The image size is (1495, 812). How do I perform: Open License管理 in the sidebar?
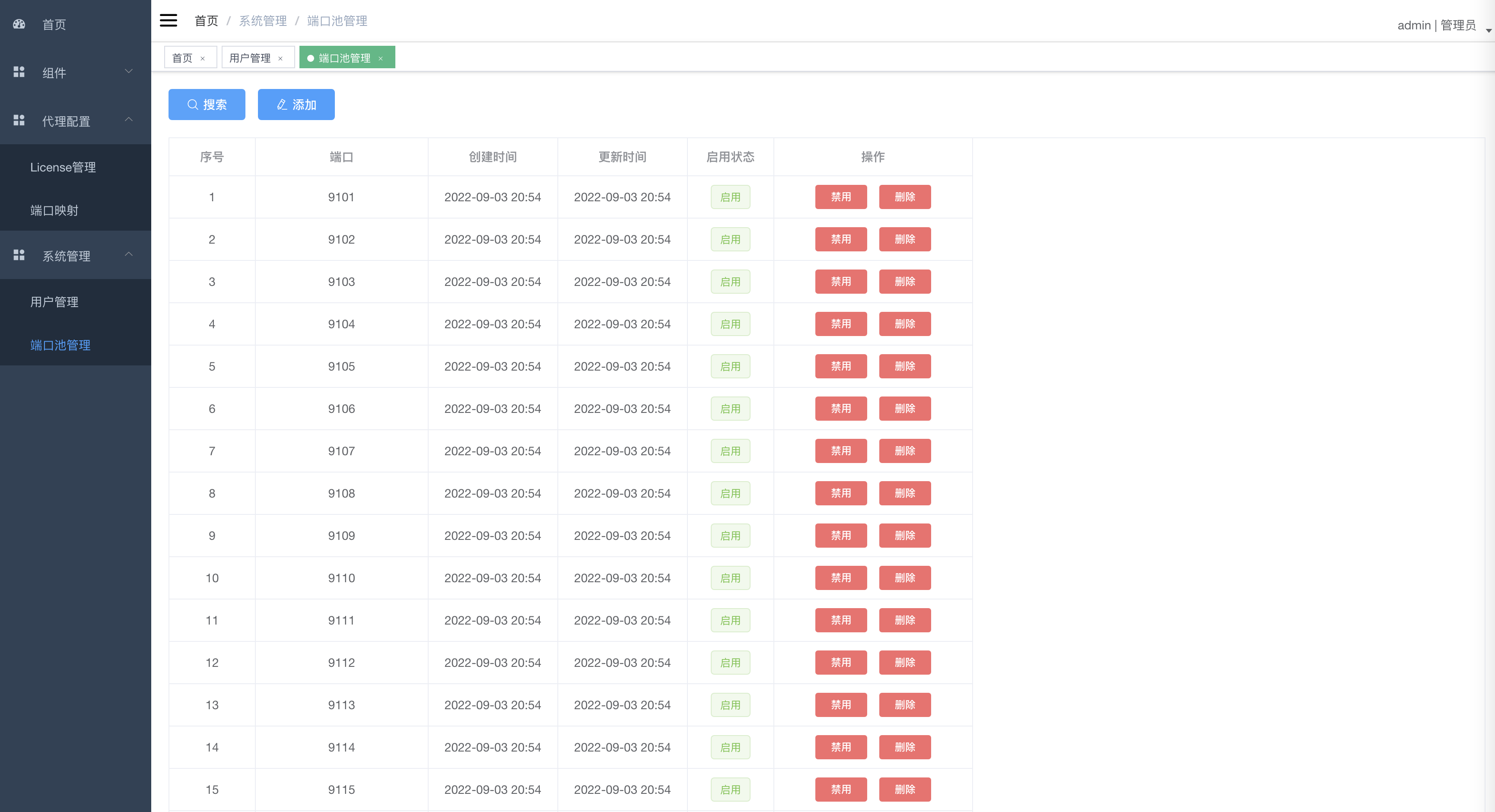click(x=76, y=167)
